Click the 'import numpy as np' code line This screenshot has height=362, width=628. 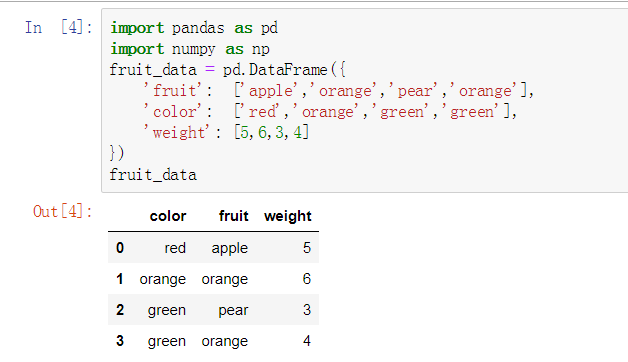tap(190, 49)
